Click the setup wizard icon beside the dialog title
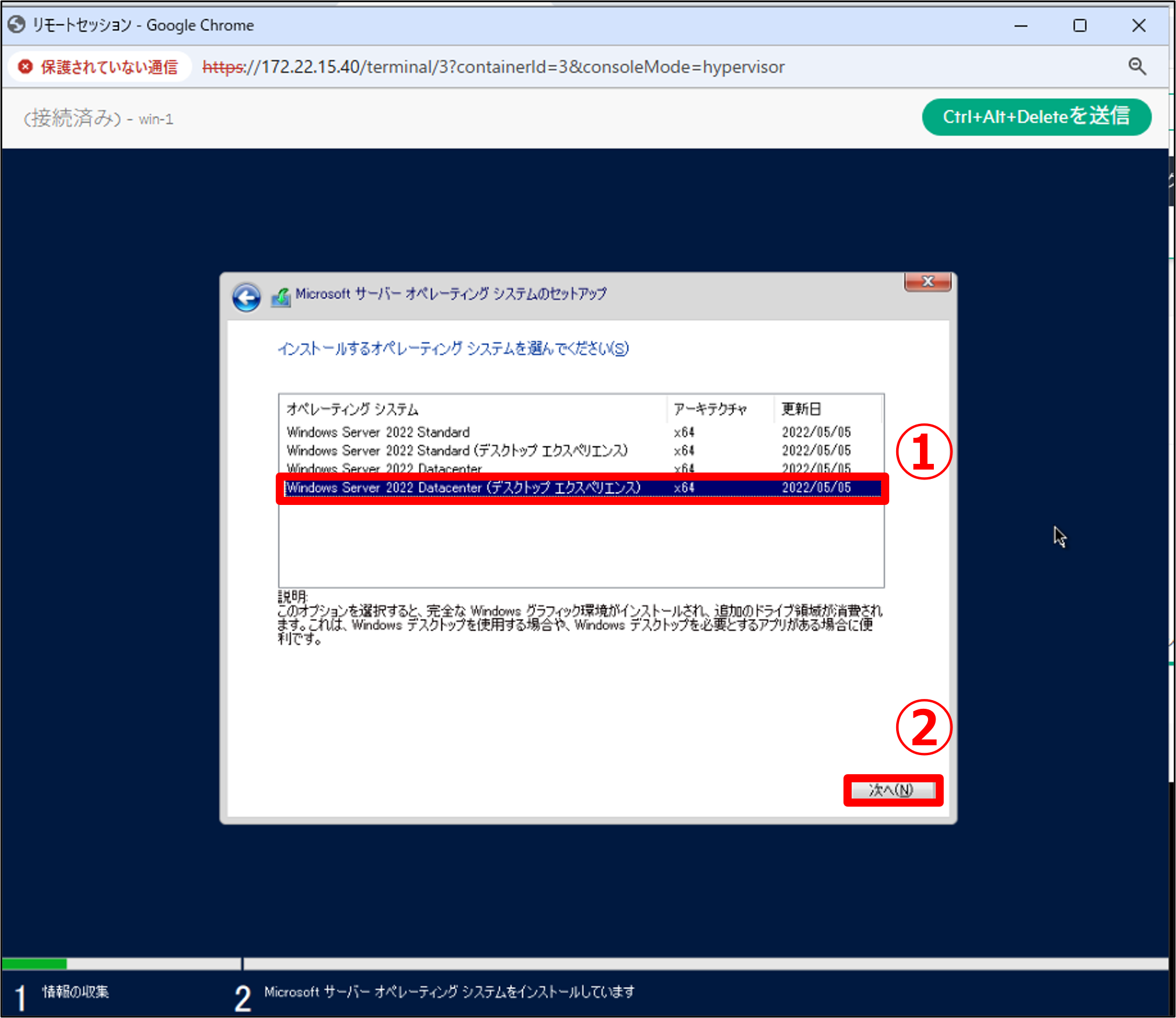Viewport: 1176px width, 1018px height. tap(281, 298)
